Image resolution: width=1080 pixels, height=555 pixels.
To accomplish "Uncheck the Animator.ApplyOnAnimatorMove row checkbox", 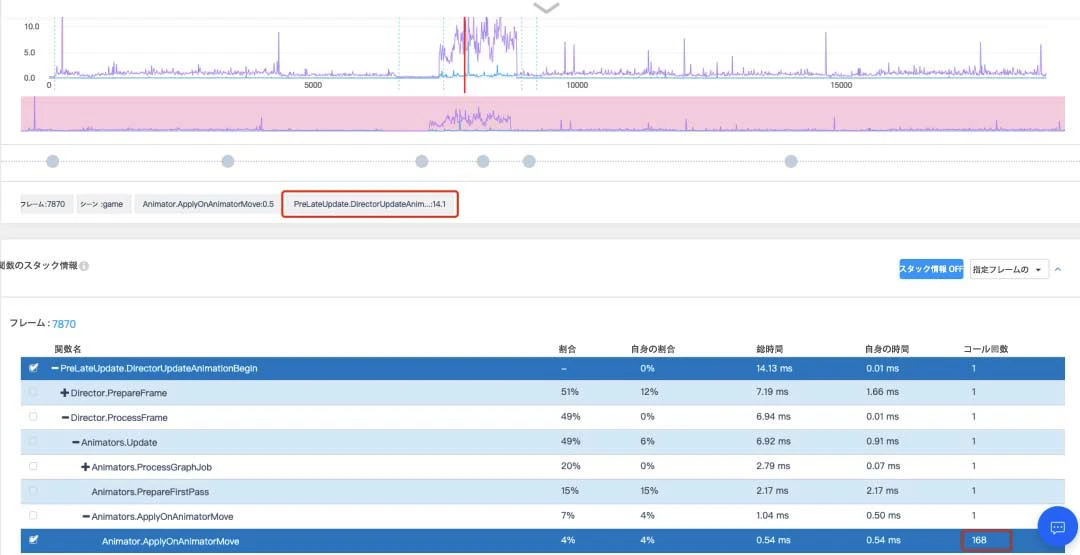I will click(33, 541).
